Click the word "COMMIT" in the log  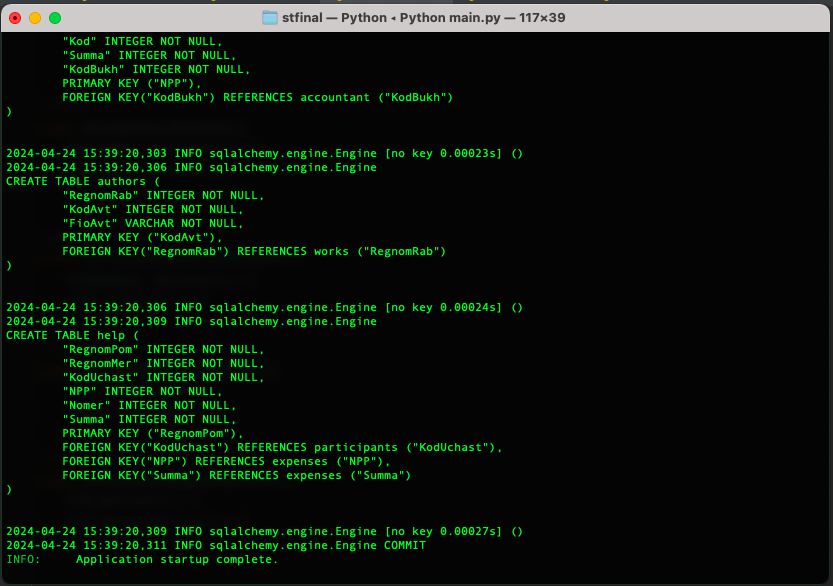coord(405,546)
